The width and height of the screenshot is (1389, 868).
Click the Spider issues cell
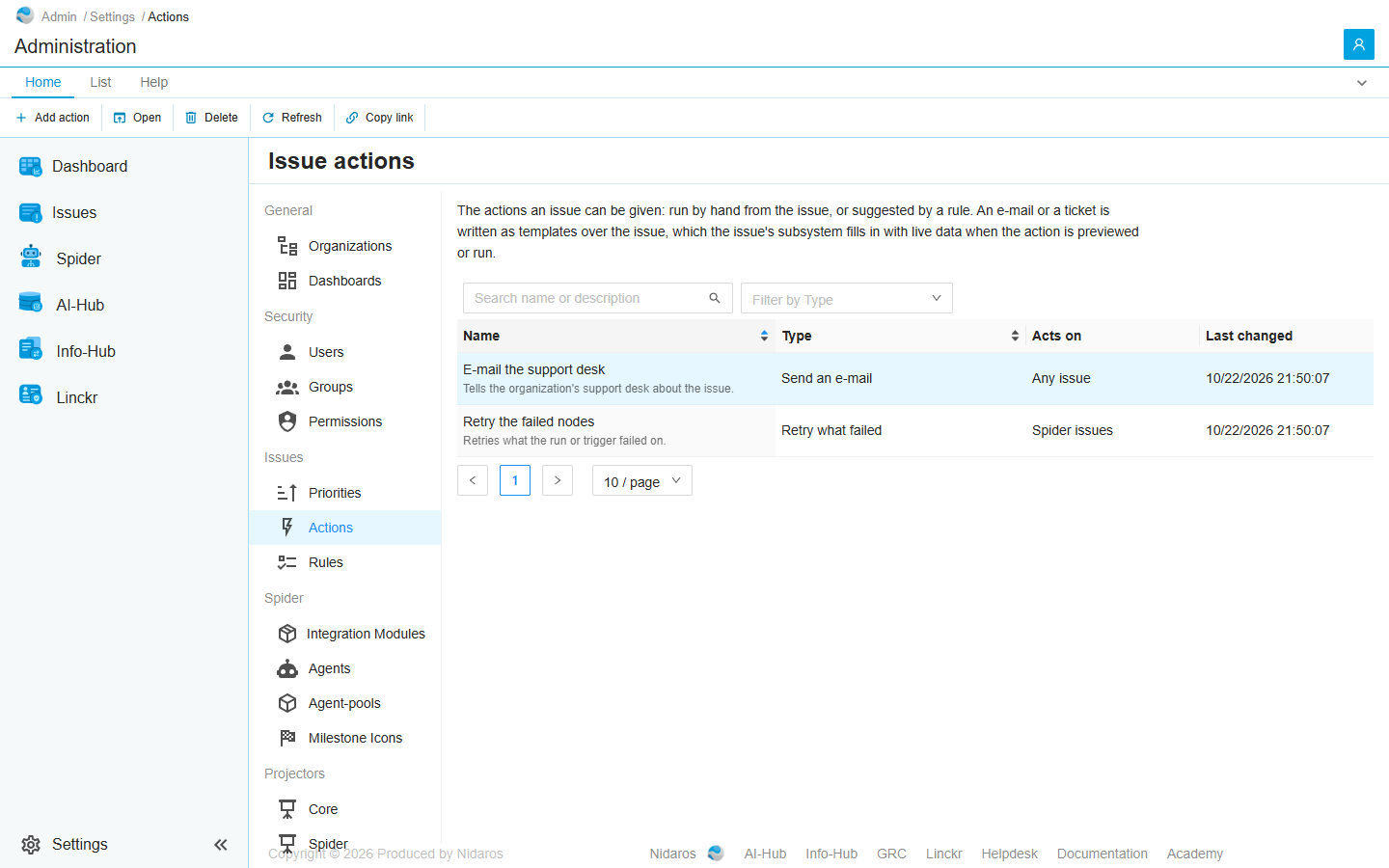[x=1073, y=430]
